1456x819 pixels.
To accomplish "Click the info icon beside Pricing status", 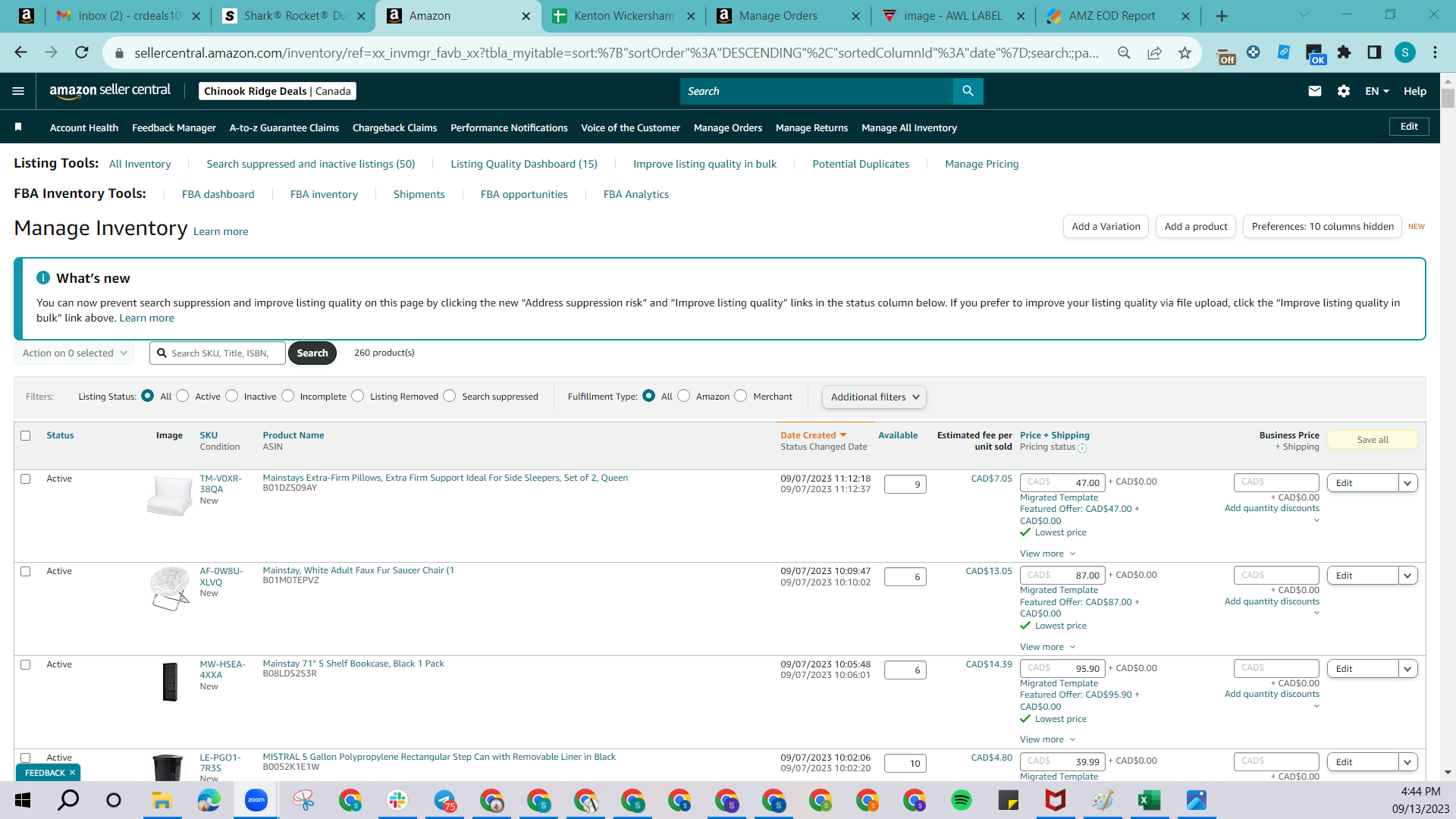I will [x=1082, y=448].
